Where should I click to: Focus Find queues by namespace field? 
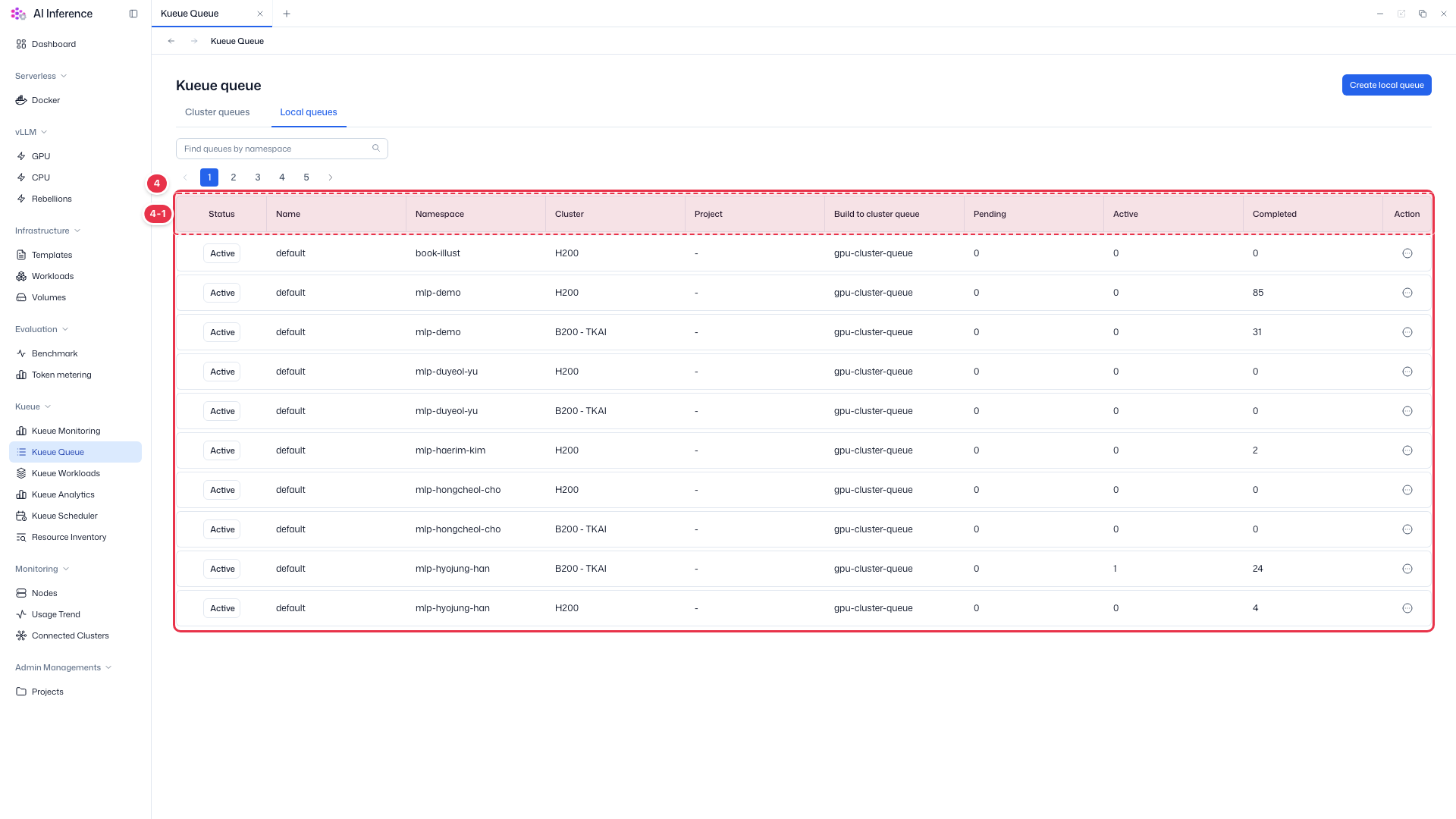point(282,149)
